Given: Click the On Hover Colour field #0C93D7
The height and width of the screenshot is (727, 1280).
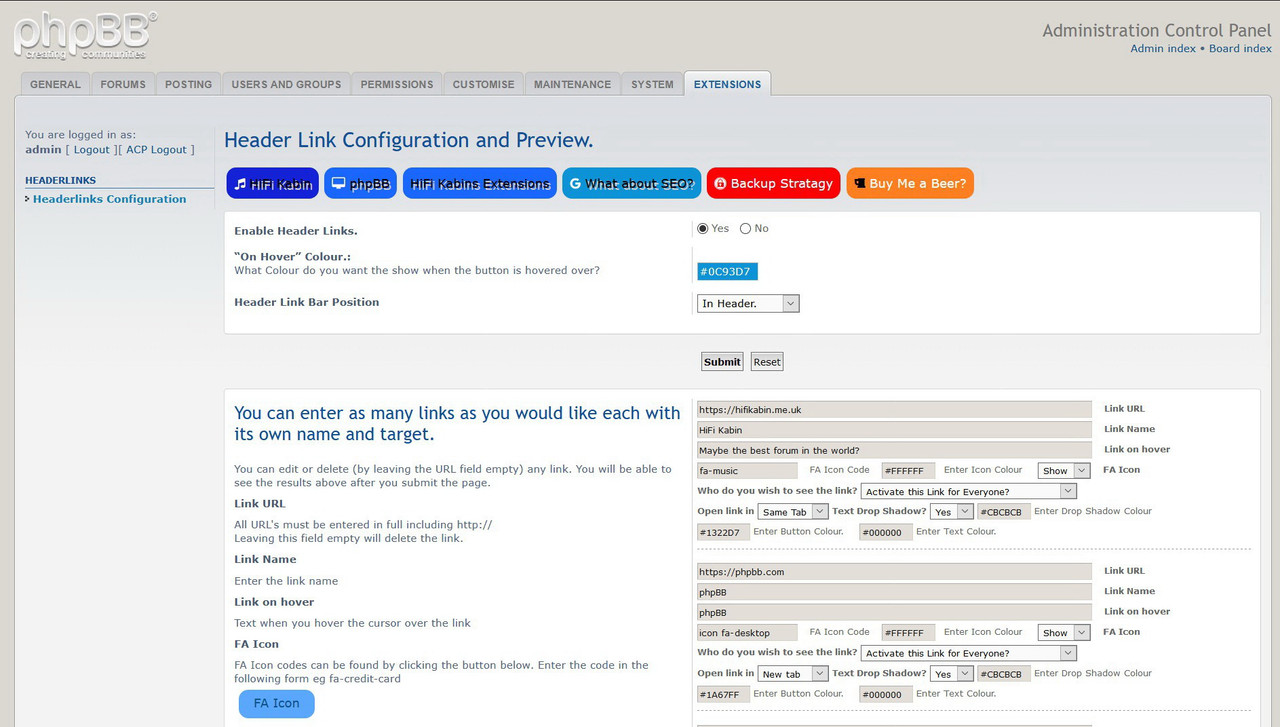Looking at the screenshot, I should pos(727,271).
